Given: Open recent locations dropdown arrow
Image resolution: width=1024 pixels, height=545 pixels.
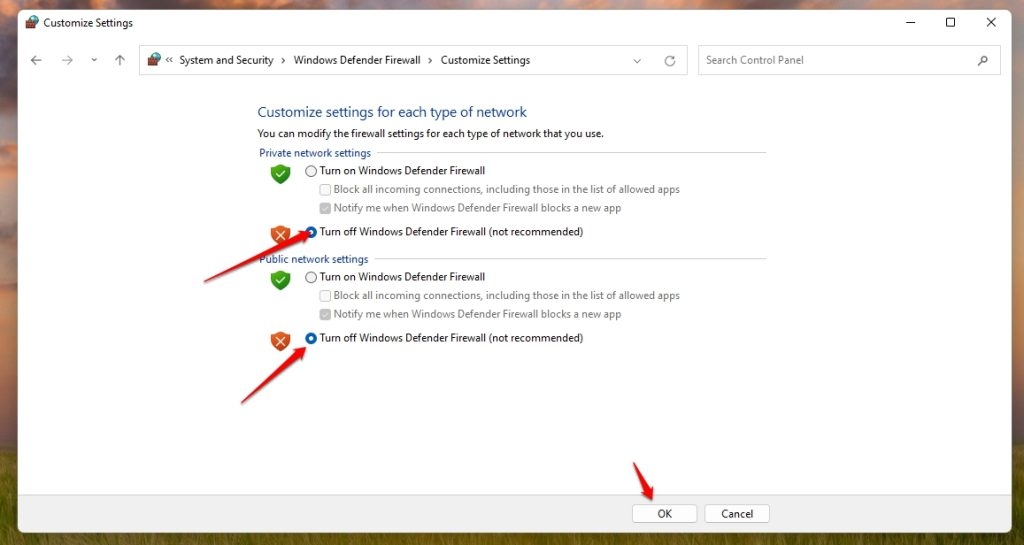Looking at the screenshot, I should point(94,60).
